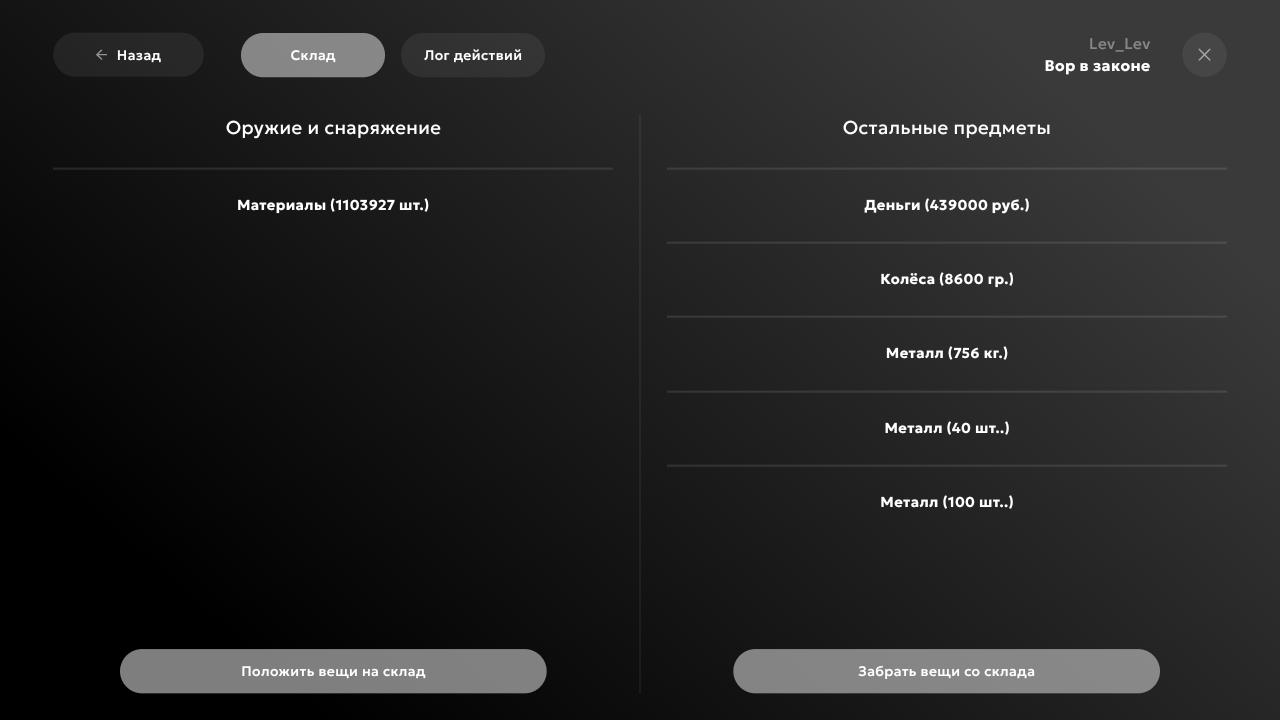The height and width of the screenshot is (720, 1280).
Task: Go back using the Назад button
Action: coord(128,55)
